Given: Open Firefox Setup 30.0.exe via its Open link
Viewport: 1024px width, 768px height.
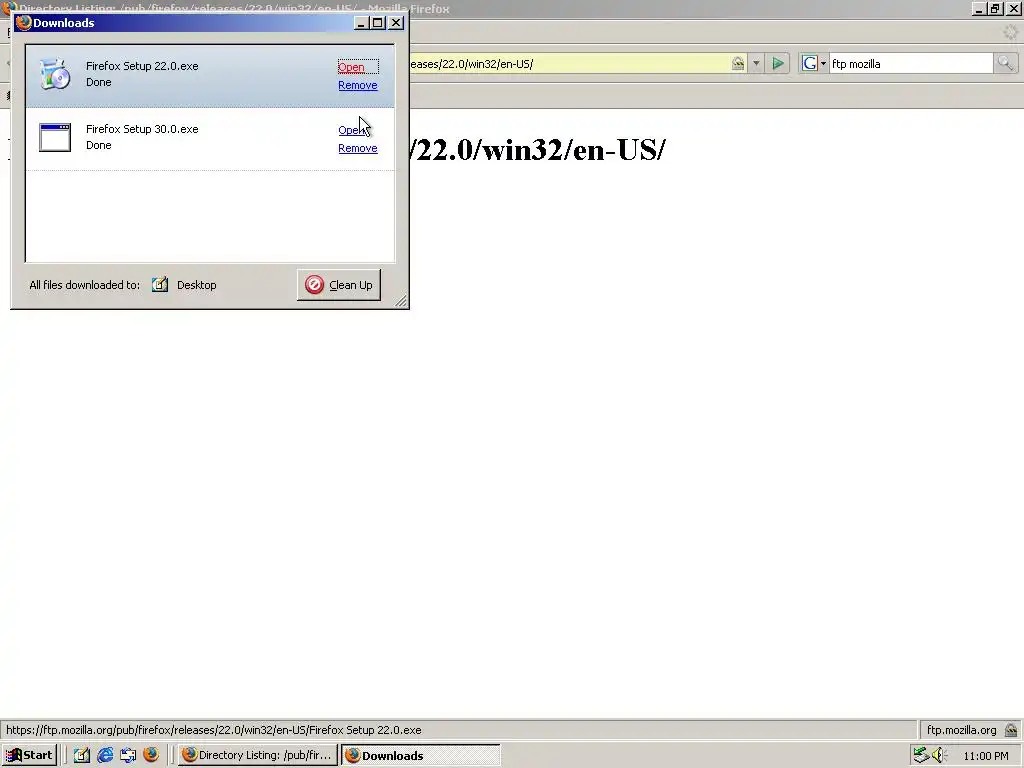Looking at the screenshot, I should (351, 130).
